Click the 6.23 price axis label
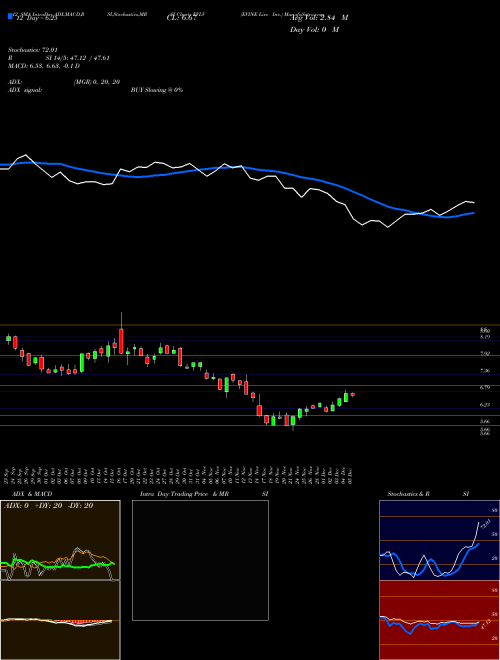Image resolution: width=500 pixels, height=660 pixels. 485,405
